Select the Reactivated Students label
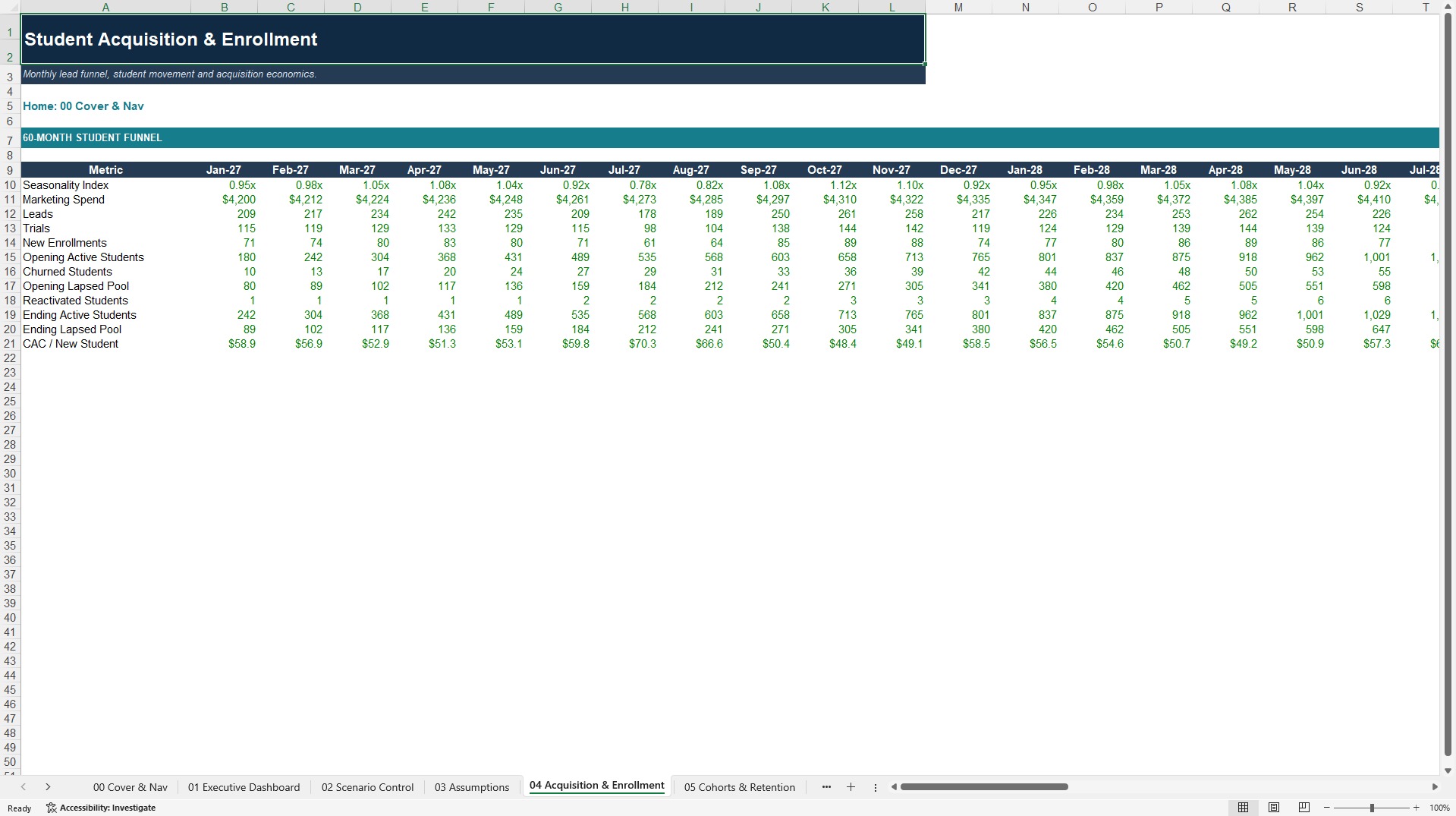Screen dimensions: 1456x816 (x=75, y=301)
